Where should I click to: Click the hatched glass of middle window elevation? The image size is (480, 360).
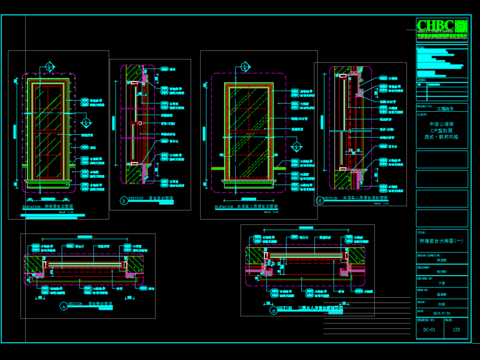[x=249, y=132]
